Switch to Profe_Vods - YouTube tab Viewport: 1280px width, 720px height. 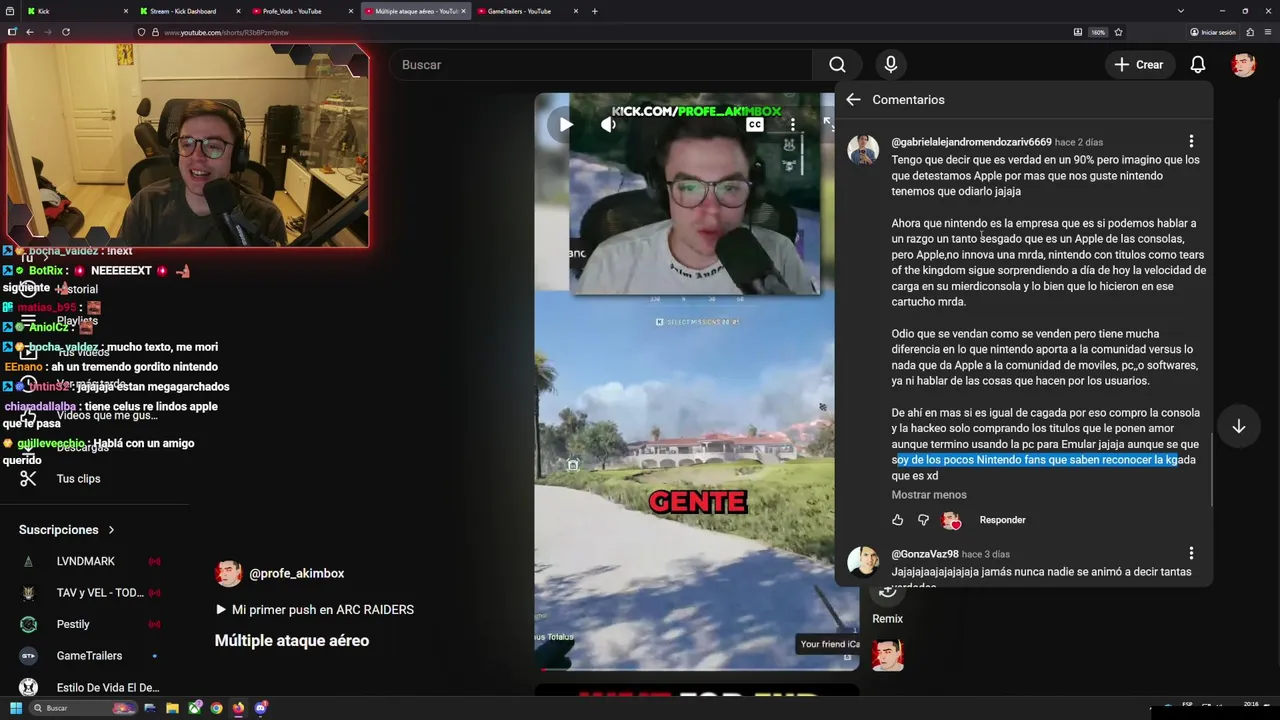(x=303, y=11)
